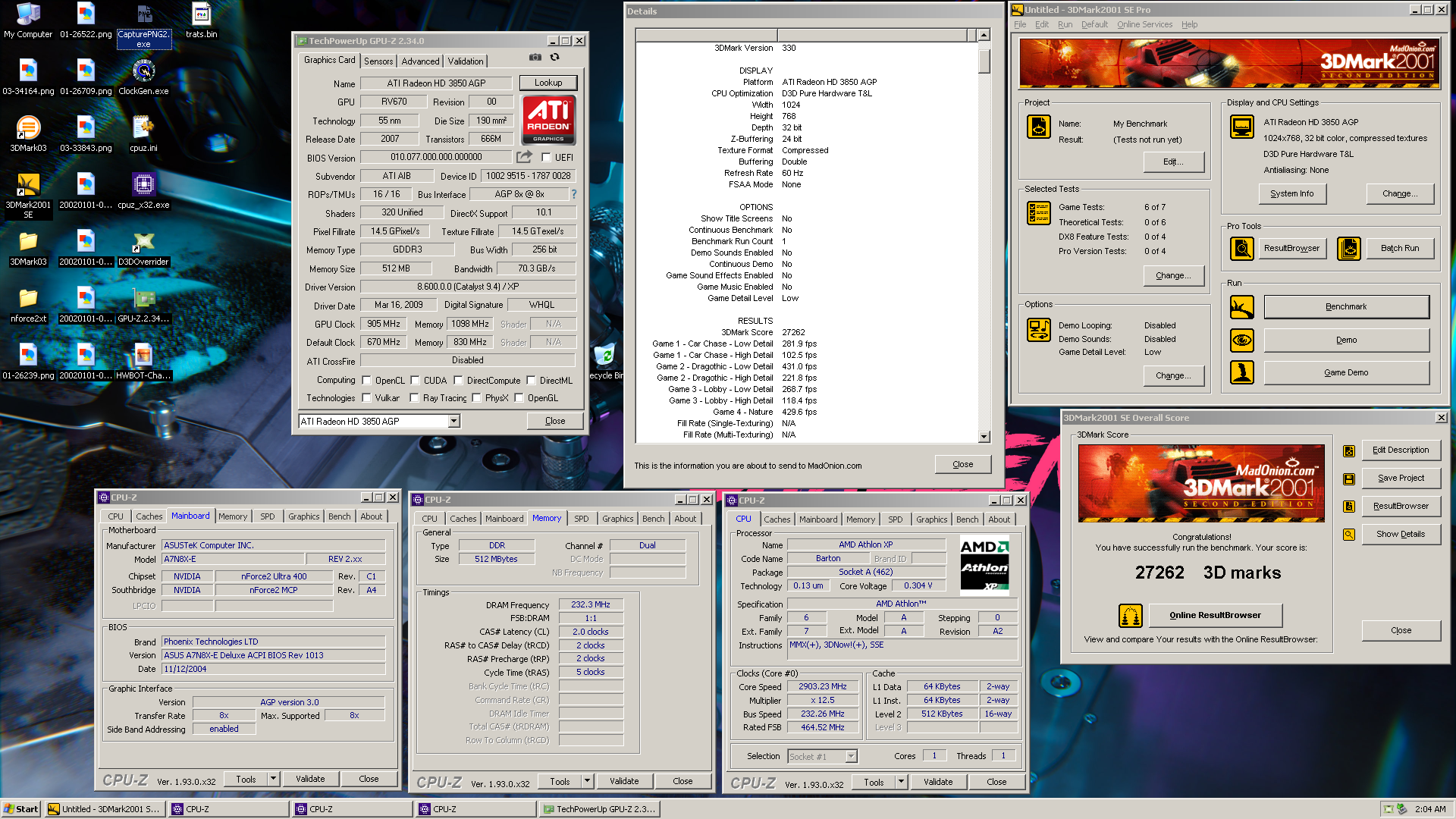Click the Benchmark button in 3DMark2001
The height and width of the screenshot is (819, 1456).
pos(1346,307)
